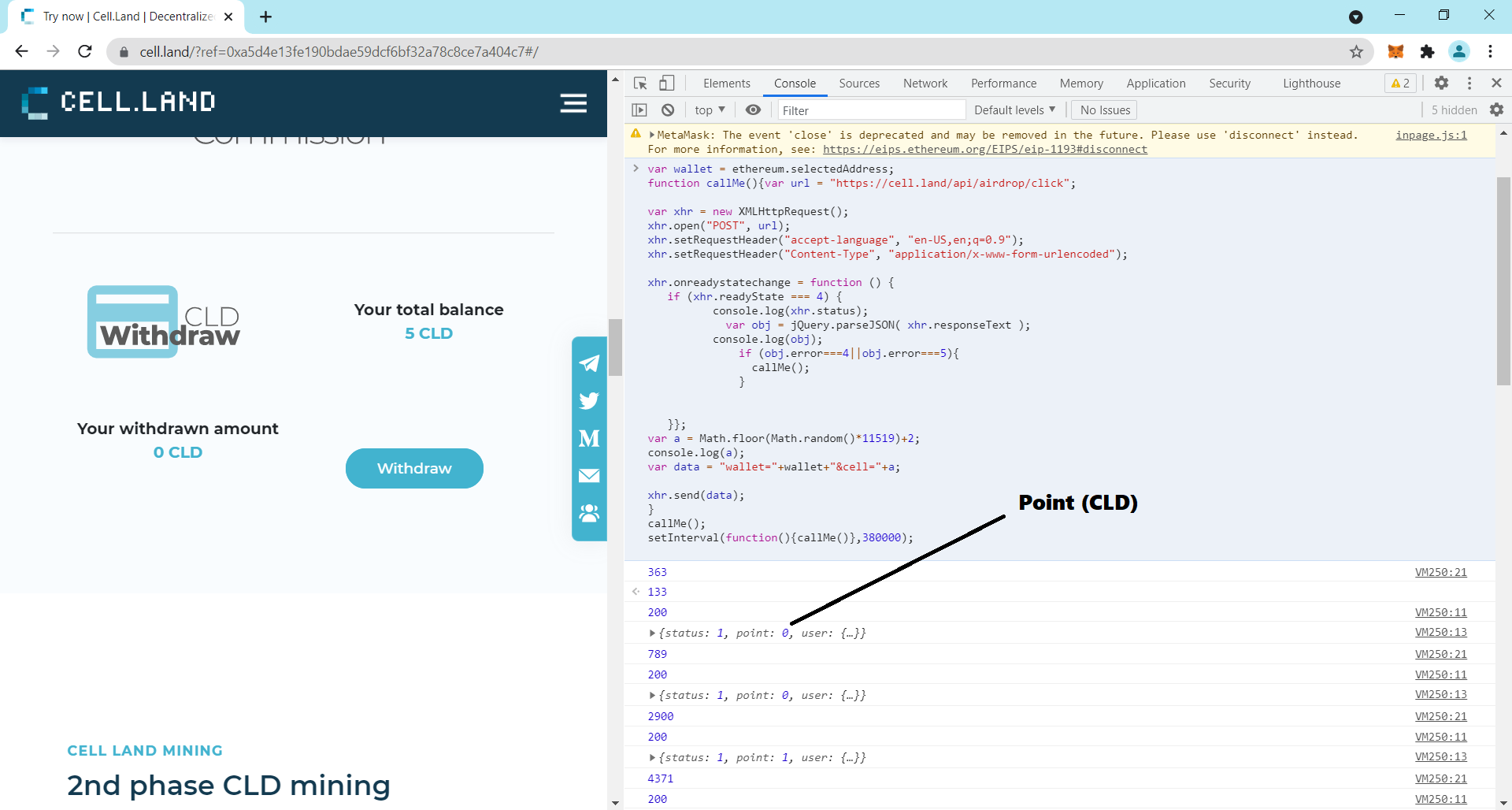1512x810 pixels.
Task: Go forward in browser history
Action: click(x=54, y=52)
